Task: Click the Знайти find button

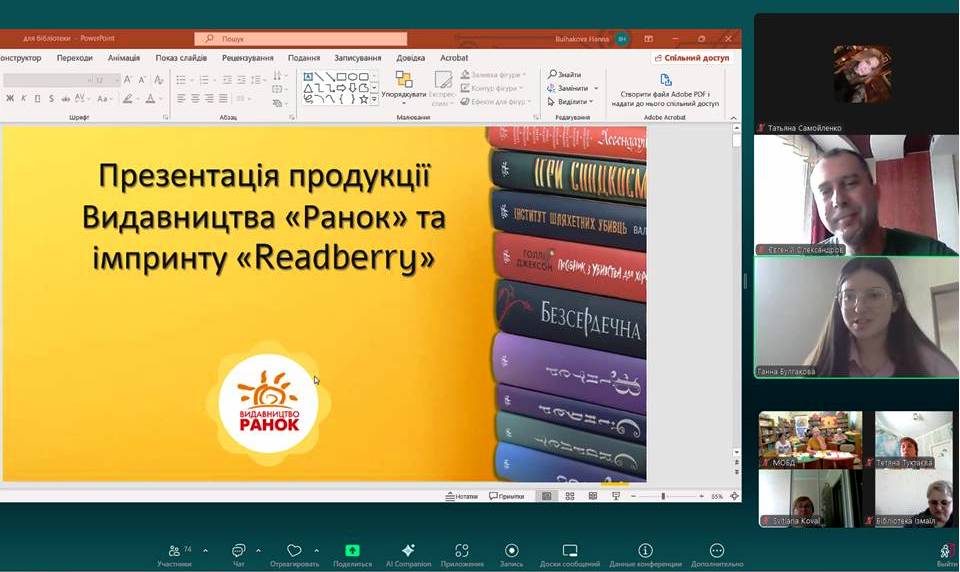Action: [x=564, y=74]
